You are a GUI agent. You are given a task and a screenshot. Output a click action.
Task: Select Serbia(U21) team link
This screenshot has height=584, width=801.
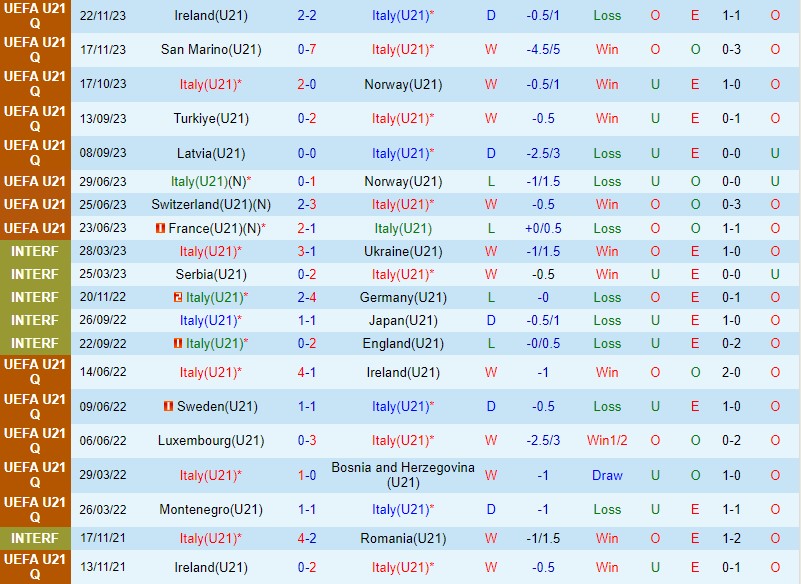210,274
